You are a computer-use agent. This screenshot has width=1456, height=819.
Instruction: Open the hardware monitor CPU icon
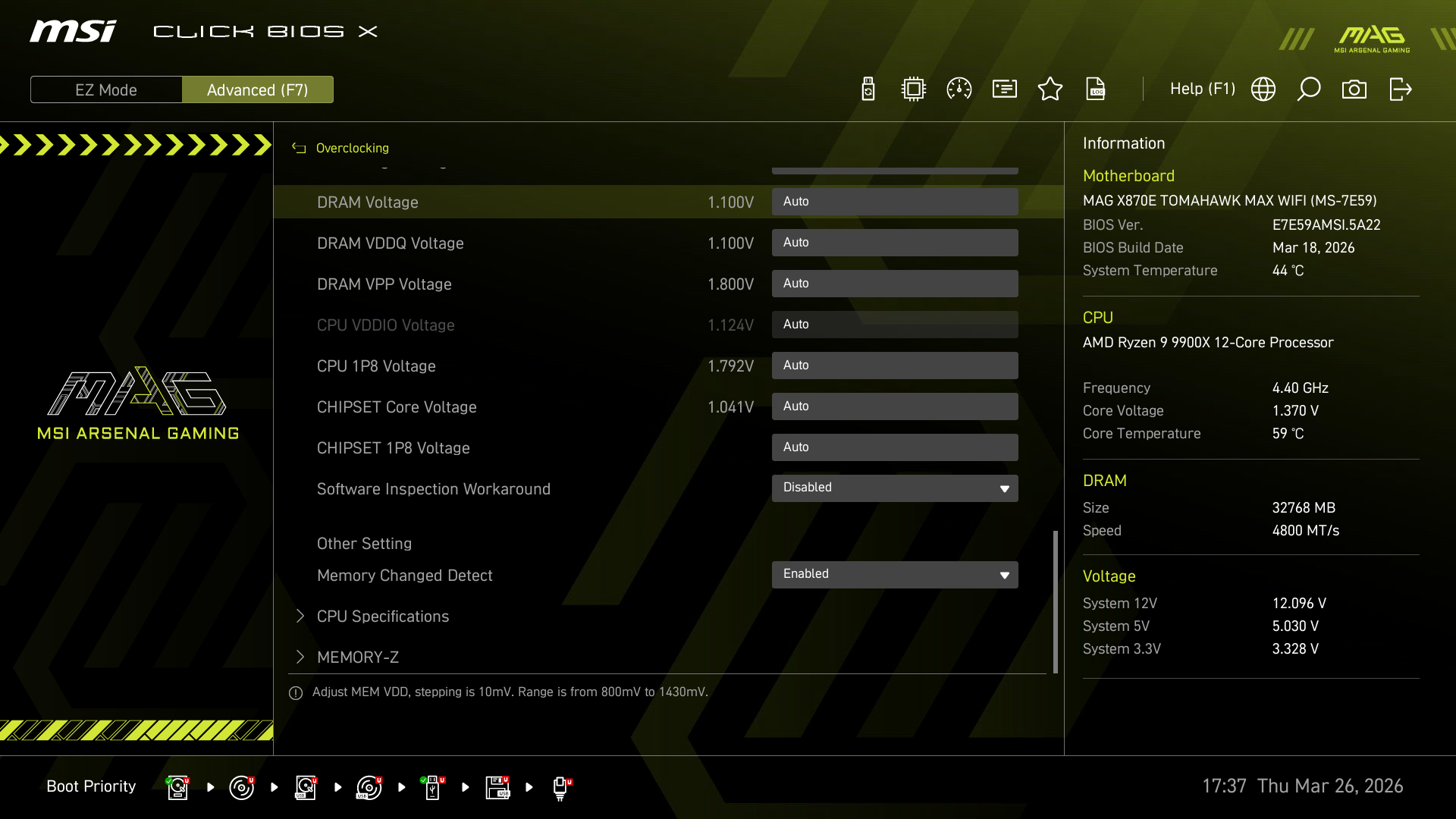point(912,89)
